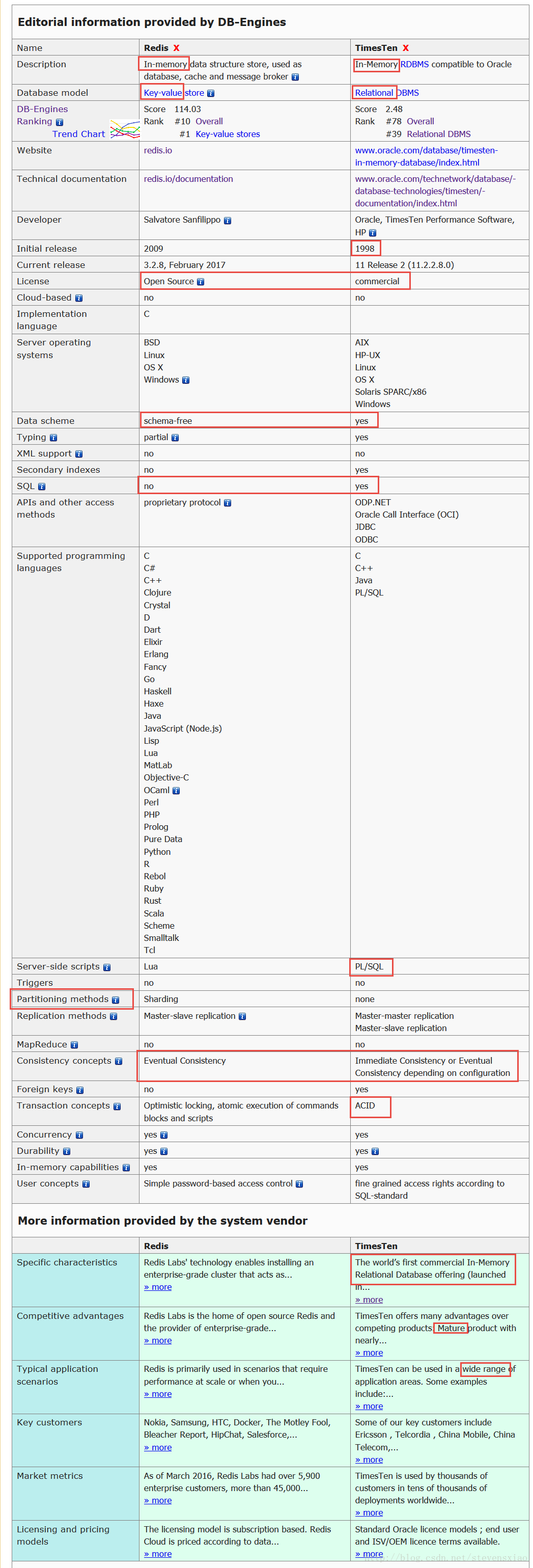Open the Trend Chart thumbnail graph
This screenshot has height=1568, width=533.
click(x=125, y=130)
